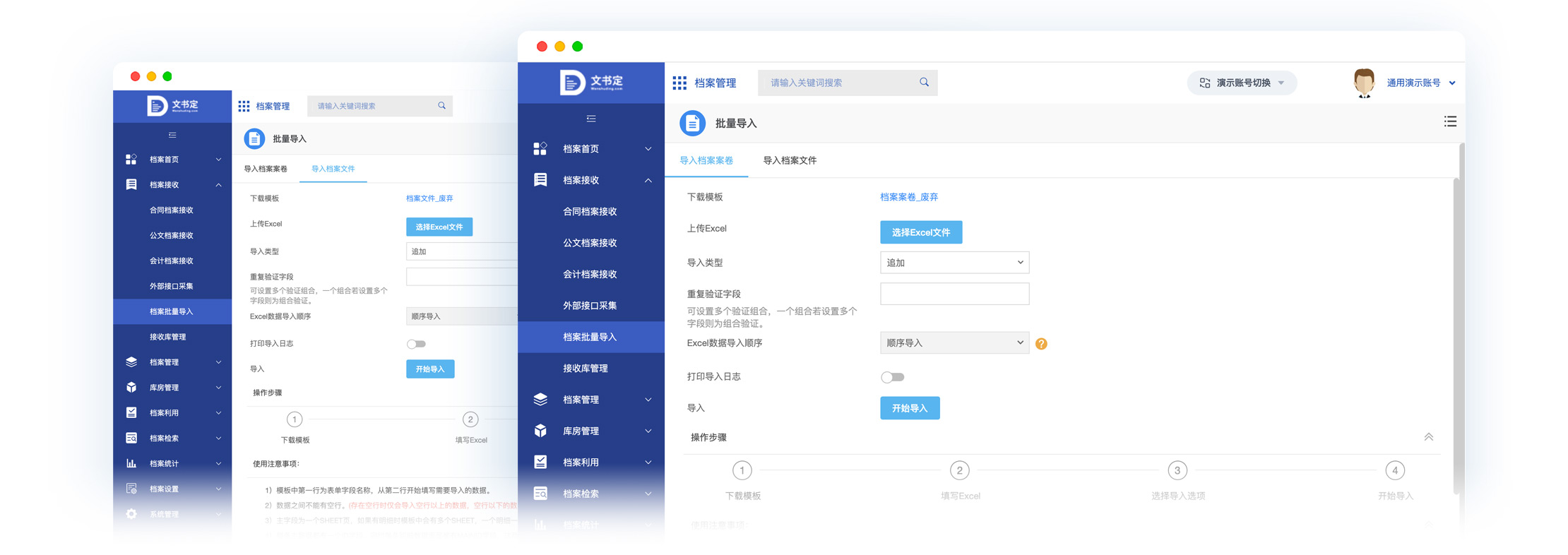
Task: Switch to 导入档案文件 tab in back window
Action: 333,169
